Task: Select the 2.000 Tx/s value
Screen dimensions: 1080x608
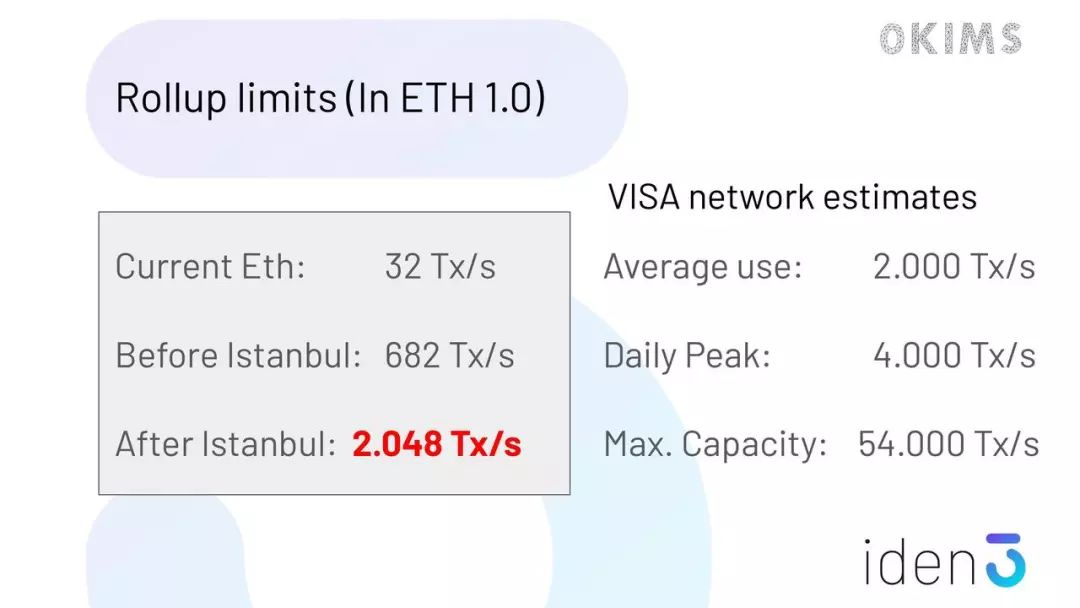Action: coord(954,266)
